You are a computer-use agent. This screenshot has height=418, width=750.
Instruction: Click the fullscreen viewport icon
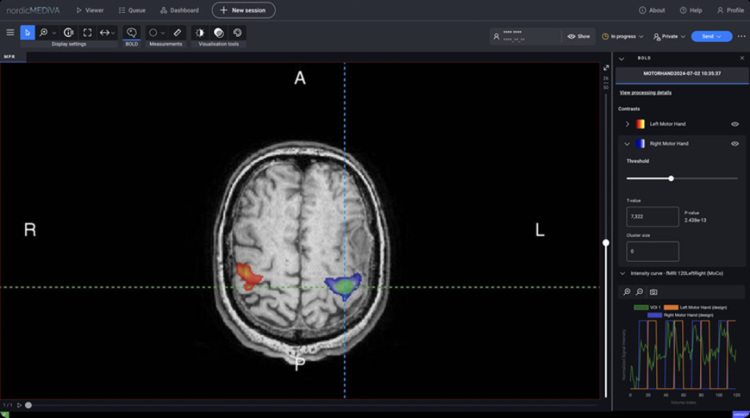click(x=87, y=32)
